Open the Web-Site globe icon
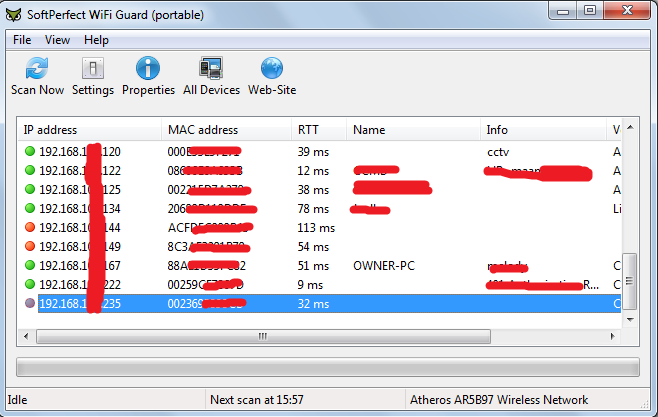This screenshot has height=417, width=658. click(272, 68)
